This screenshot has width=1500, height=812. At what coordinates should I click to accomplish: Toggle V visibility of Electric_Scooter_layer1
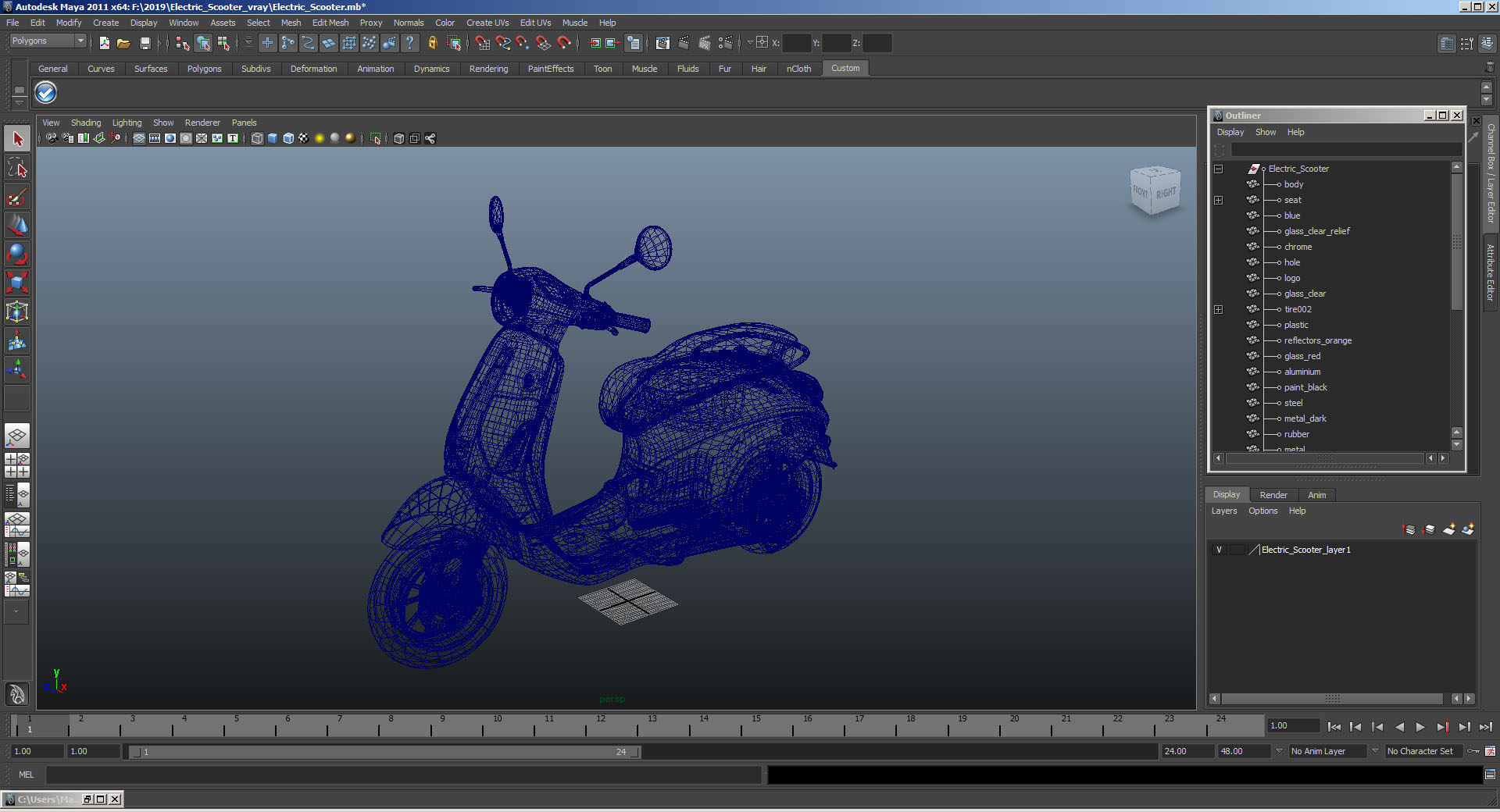pos(1219,550)
